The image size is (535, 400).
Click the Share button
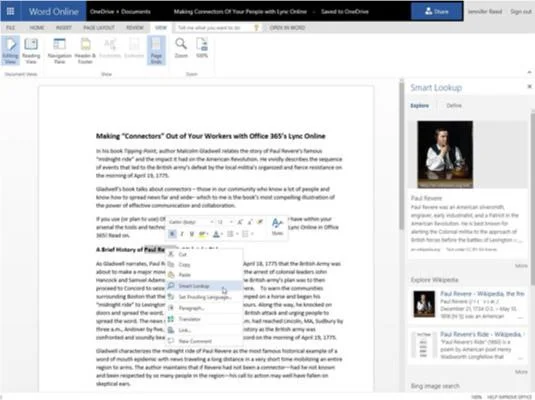(x=437, y=11)
